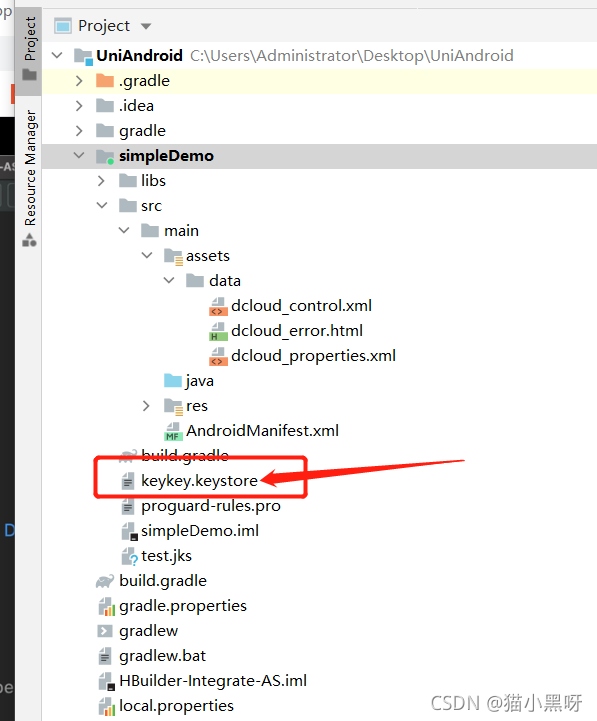Click the dcloud_error.html file icon

pyautogui.click(x=218, y=331)
